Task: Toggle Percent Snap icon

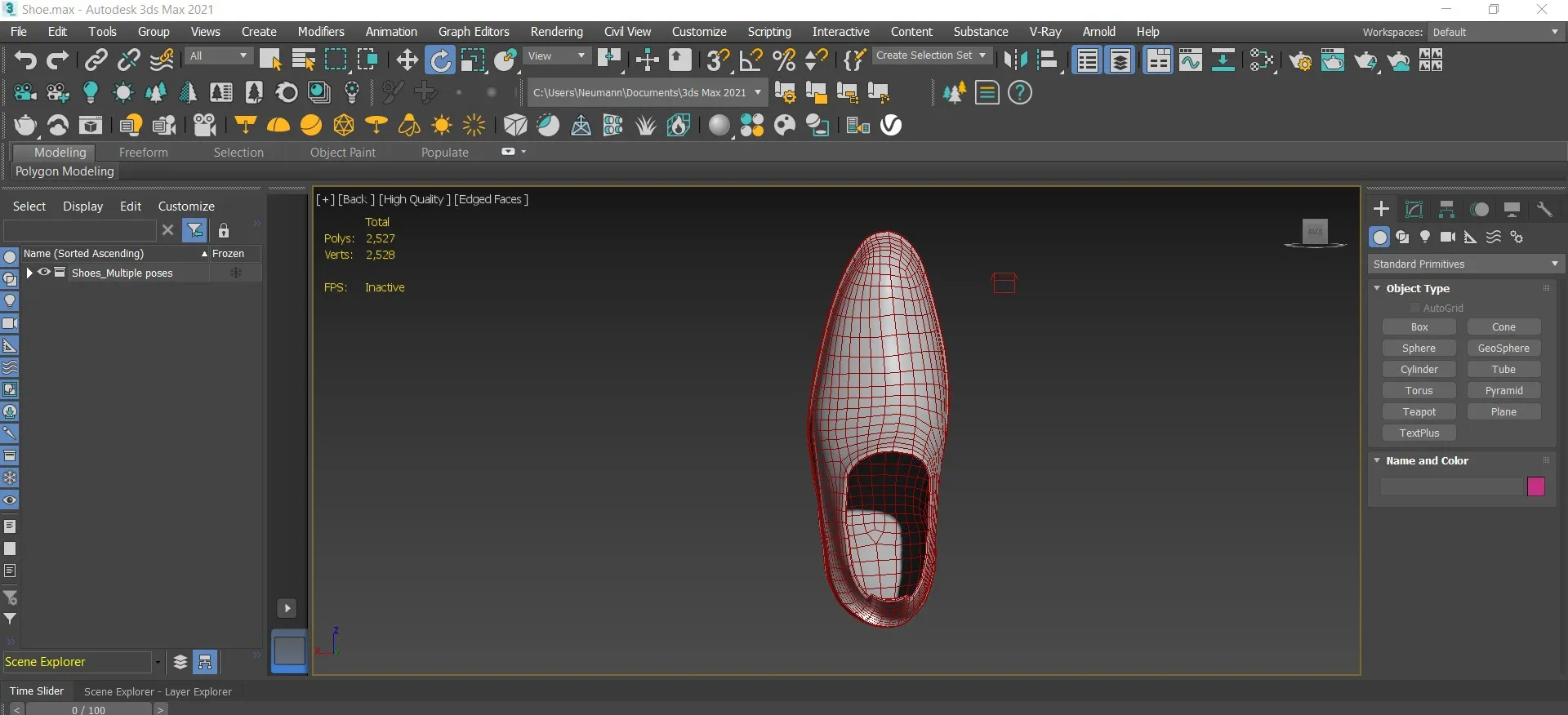Action: (x=783, y=60)
